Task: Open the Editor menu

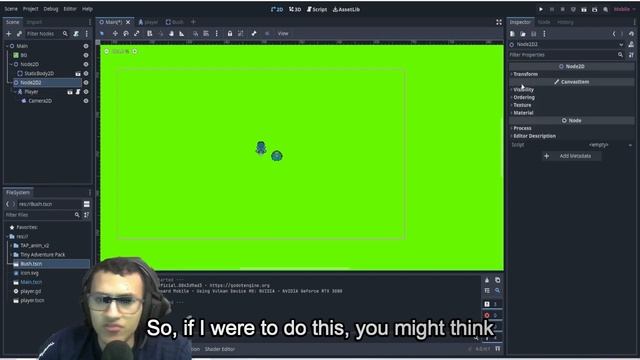Action: 70,9
